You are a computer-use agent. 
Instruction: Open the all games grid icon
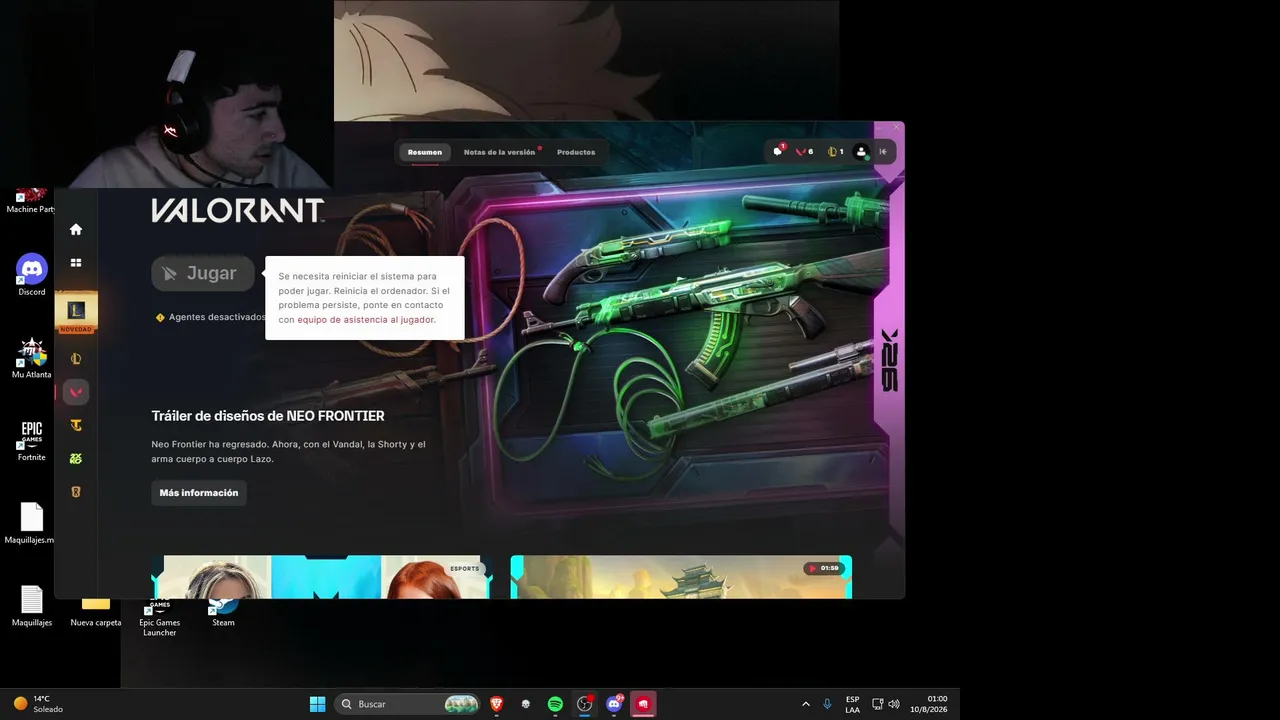[x=76, y=263]
